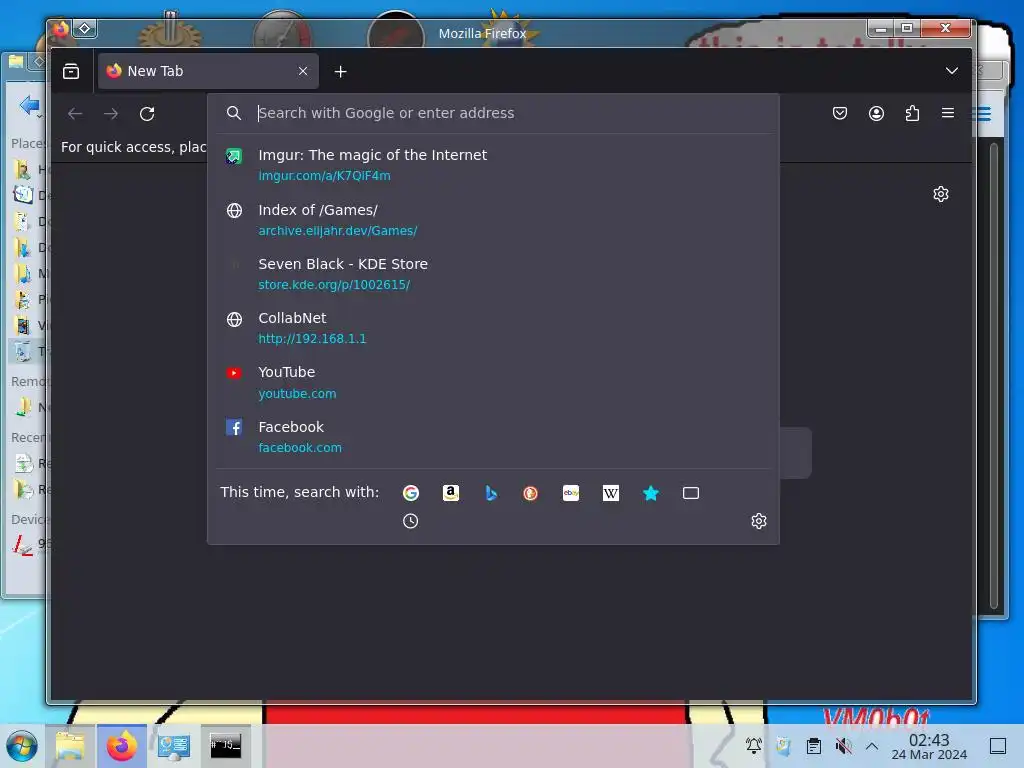
Task: Open the Index of /Games/ suggestion
Action: click(x=493, y=219)
